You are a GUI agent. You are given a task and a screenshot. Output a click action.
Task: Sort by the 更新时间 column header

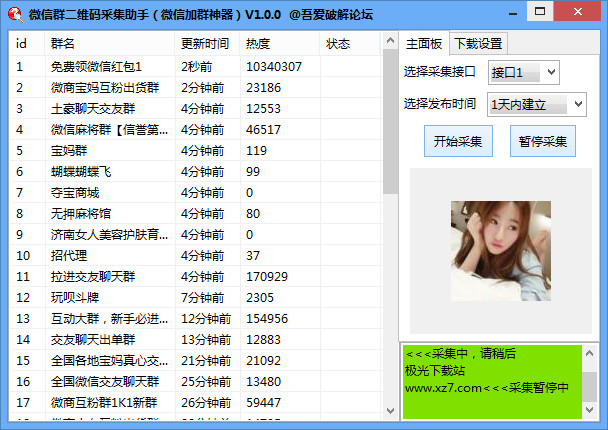click(207, 43)
